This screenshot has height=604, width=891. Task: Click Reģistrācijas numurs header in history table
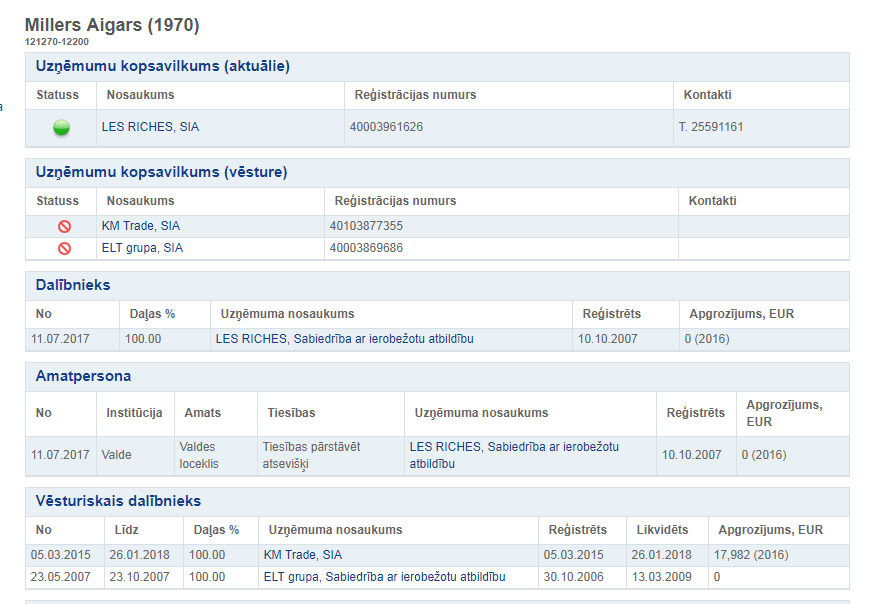point(395,201)
